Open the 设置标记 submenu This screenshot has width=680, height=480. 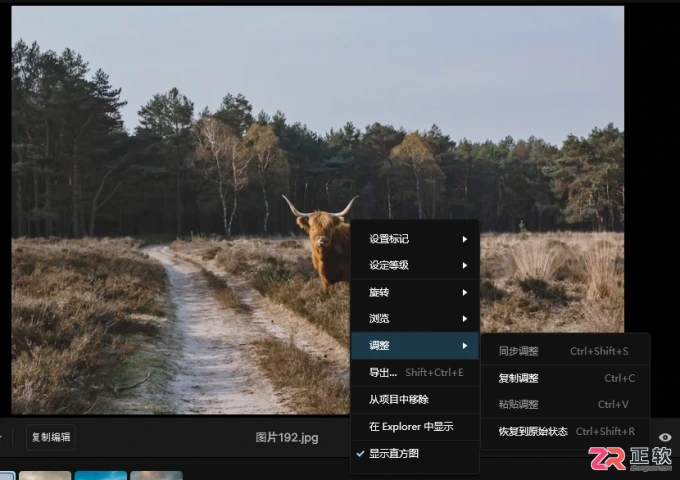[415, 239]
